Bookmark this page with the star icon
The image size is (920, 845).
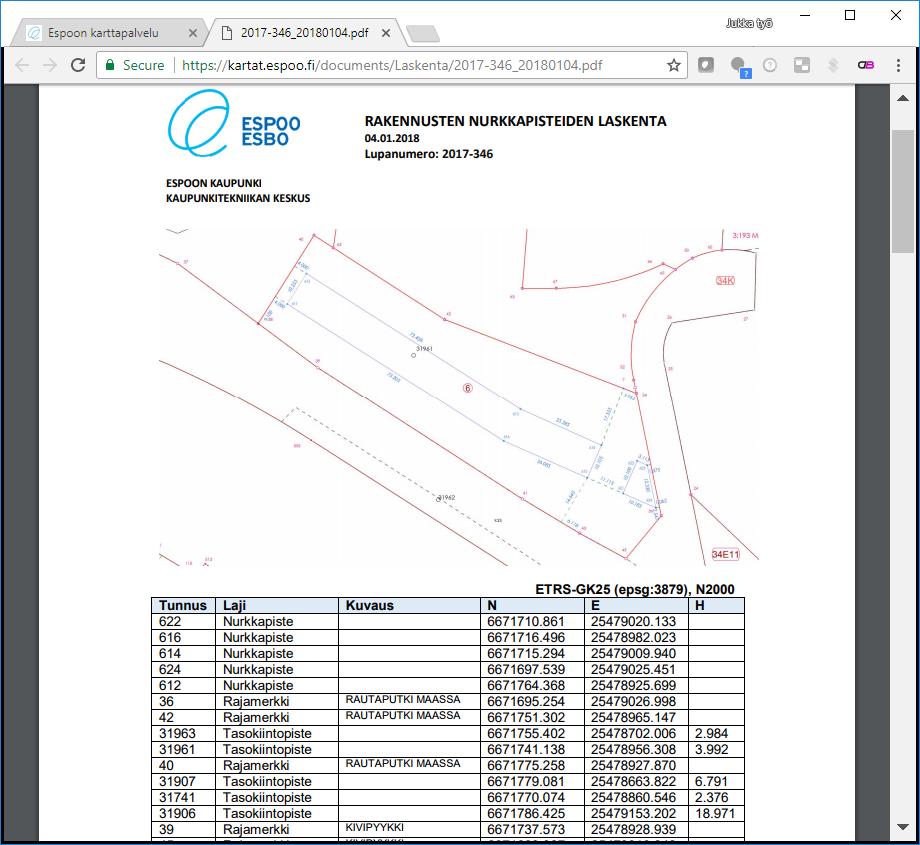point(674,65)
